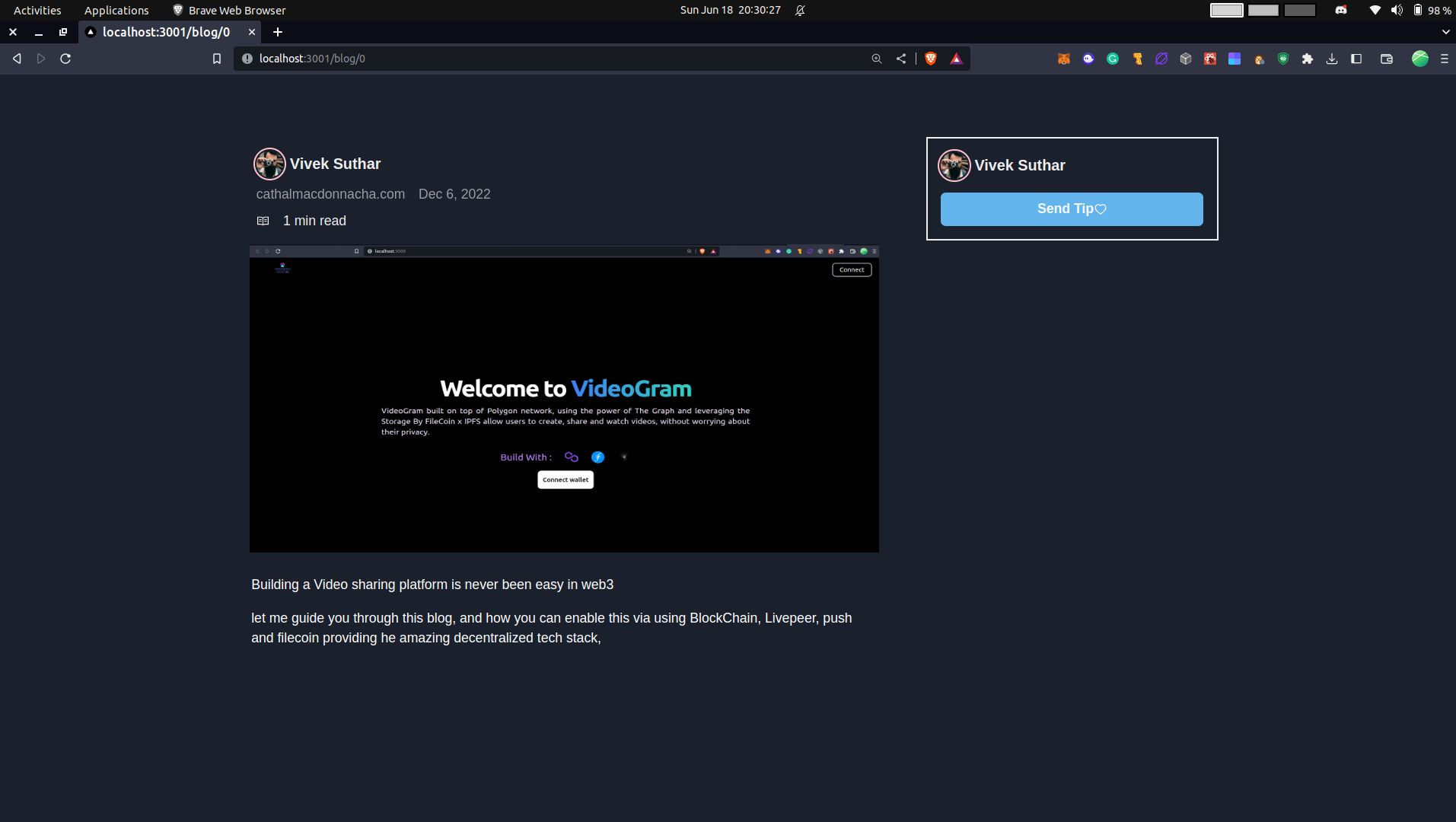Reload the page with the refresh icon
The width and height of the screenshot is (1456, 822).
65,59
